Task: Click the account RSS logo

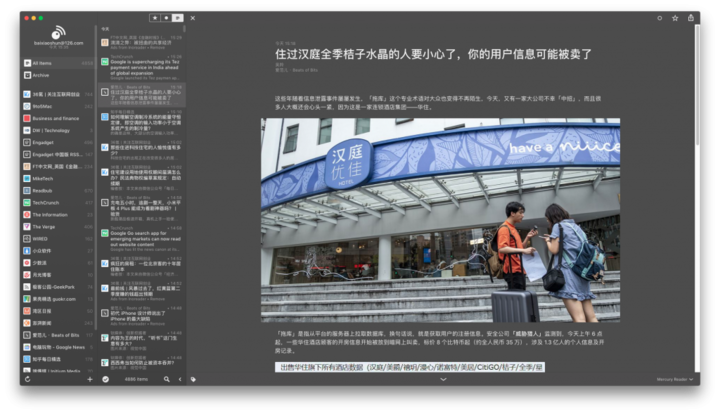Action: [x=58, y=33]
